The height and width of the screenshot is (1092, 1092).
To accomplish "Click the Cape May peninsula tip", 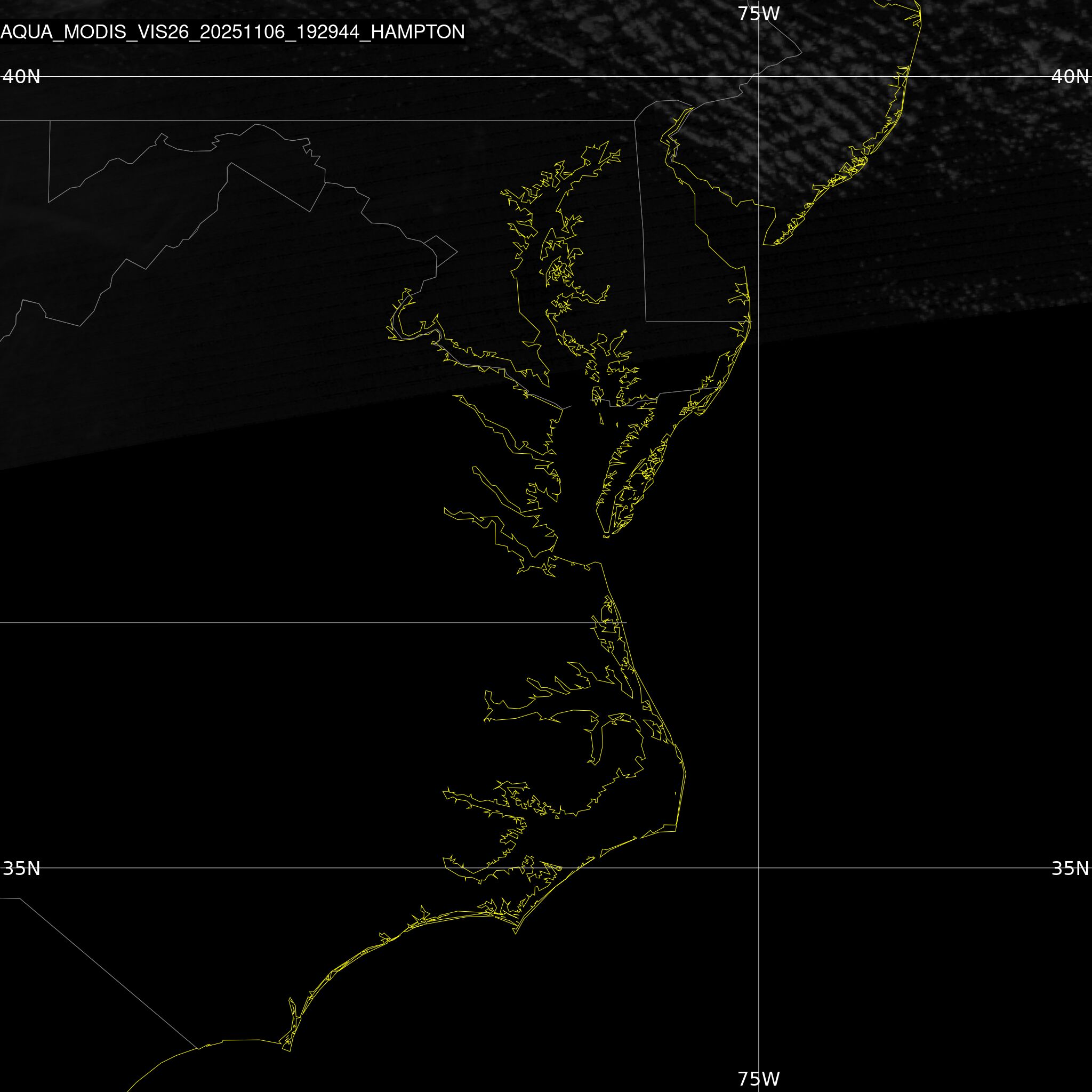I will point(765,244).
